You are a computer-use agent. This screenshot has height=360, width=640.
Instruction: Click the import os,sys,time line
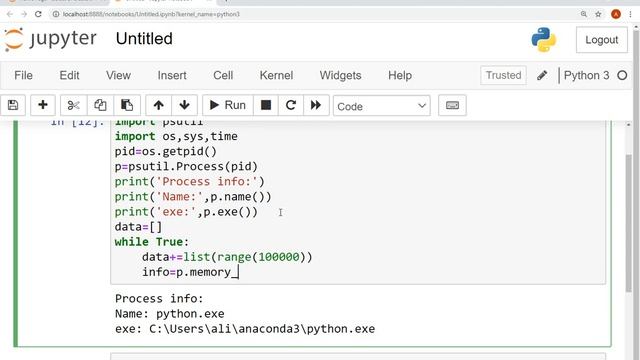(176, 136)
